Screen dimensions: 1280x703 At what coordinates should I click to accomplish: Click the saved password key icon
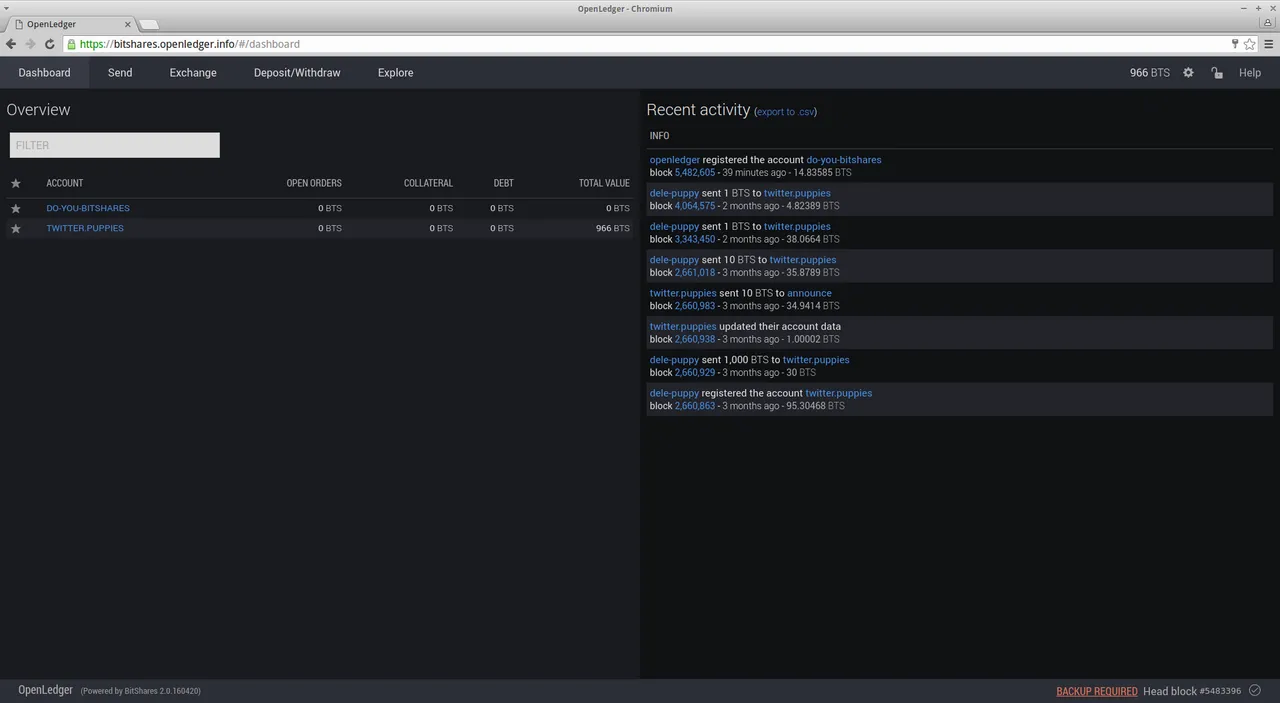click(x=1236, y=44)
